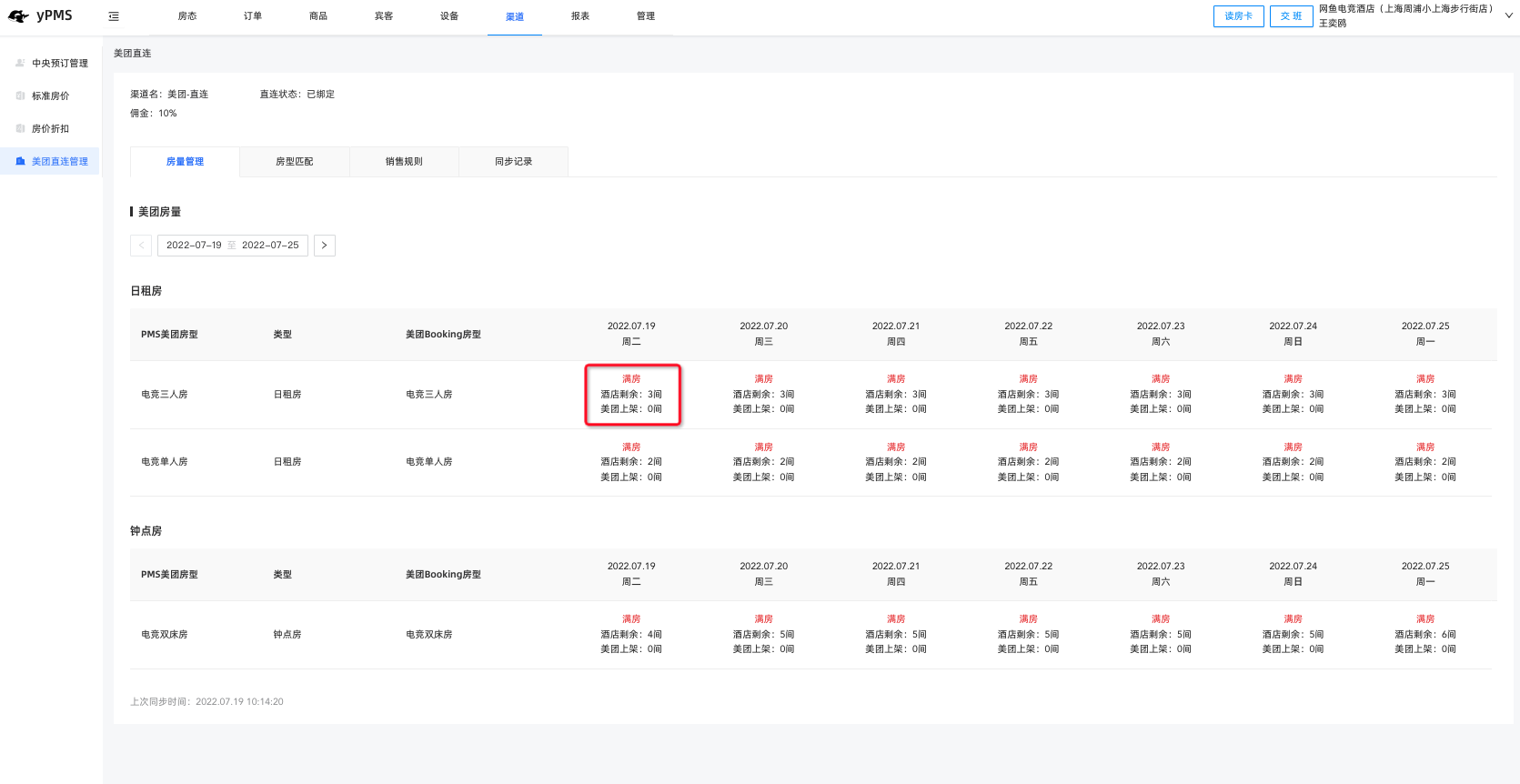This screenshot has width=1520, height=784.
Task: Click 电竞双床房 cell for 2022.07.22
Action: 1029,635
